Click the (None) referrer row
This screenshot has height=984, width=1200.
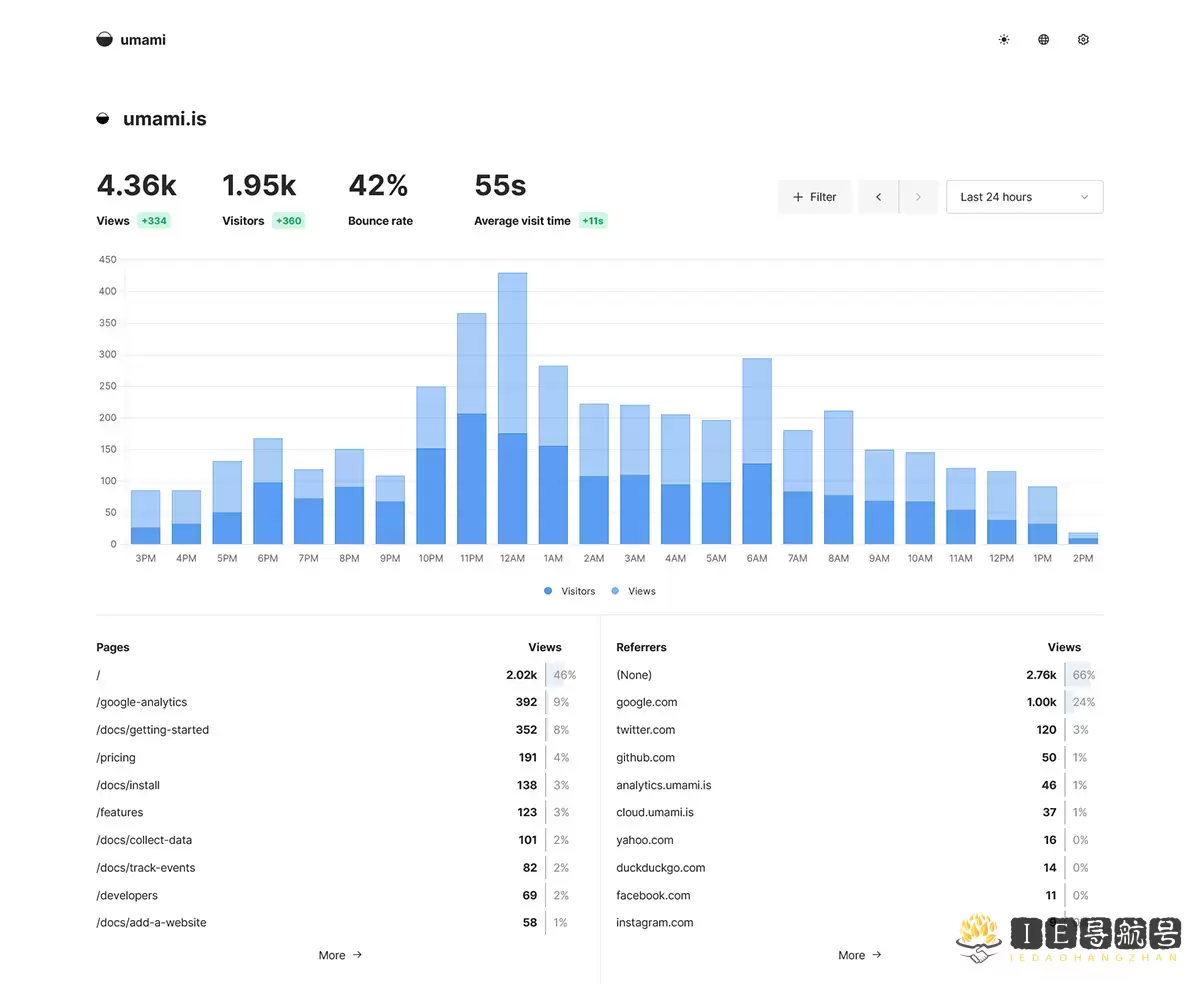pos(860,675)
